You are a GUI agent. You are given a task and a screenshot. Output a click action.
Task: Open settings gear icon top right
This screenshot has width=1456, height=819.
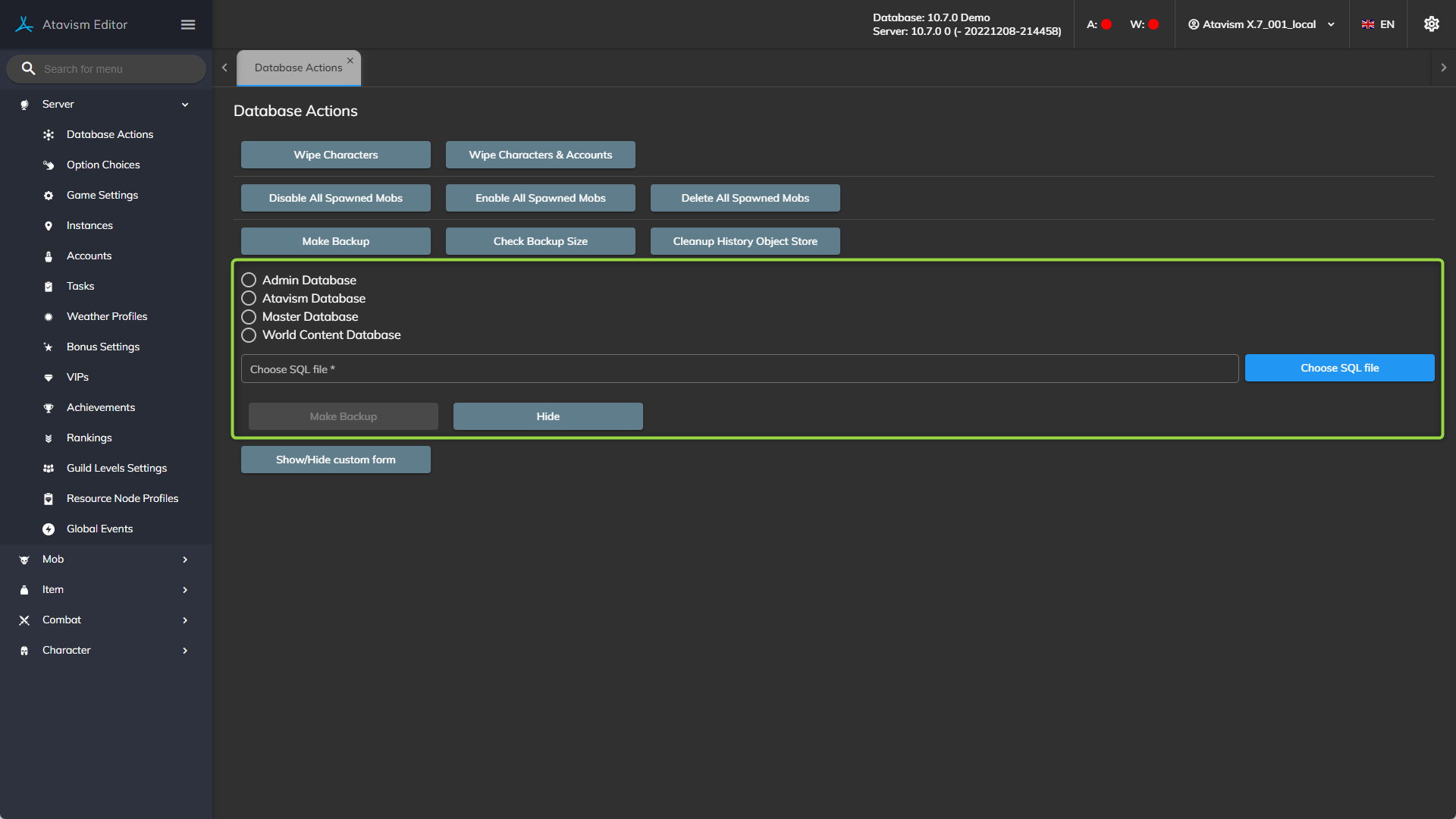1431,24
